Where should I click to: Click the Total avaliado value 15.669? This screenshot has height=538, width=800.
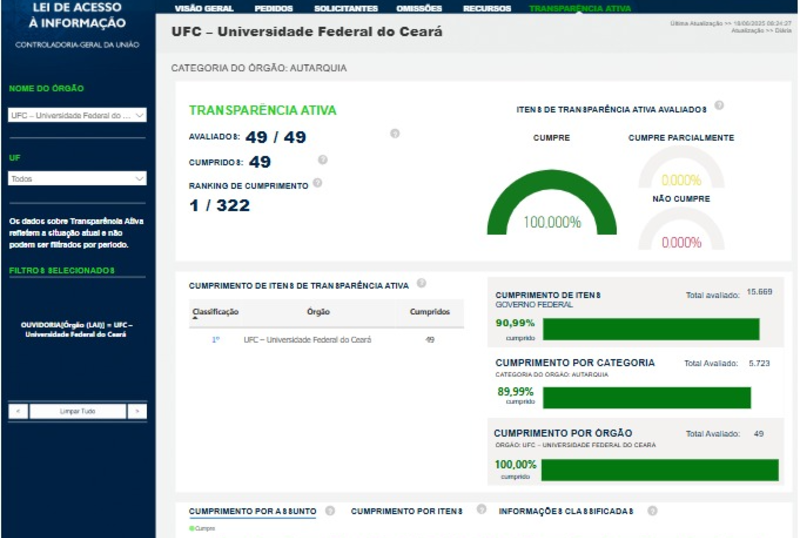pyautogui.click(x=759, y=292)
